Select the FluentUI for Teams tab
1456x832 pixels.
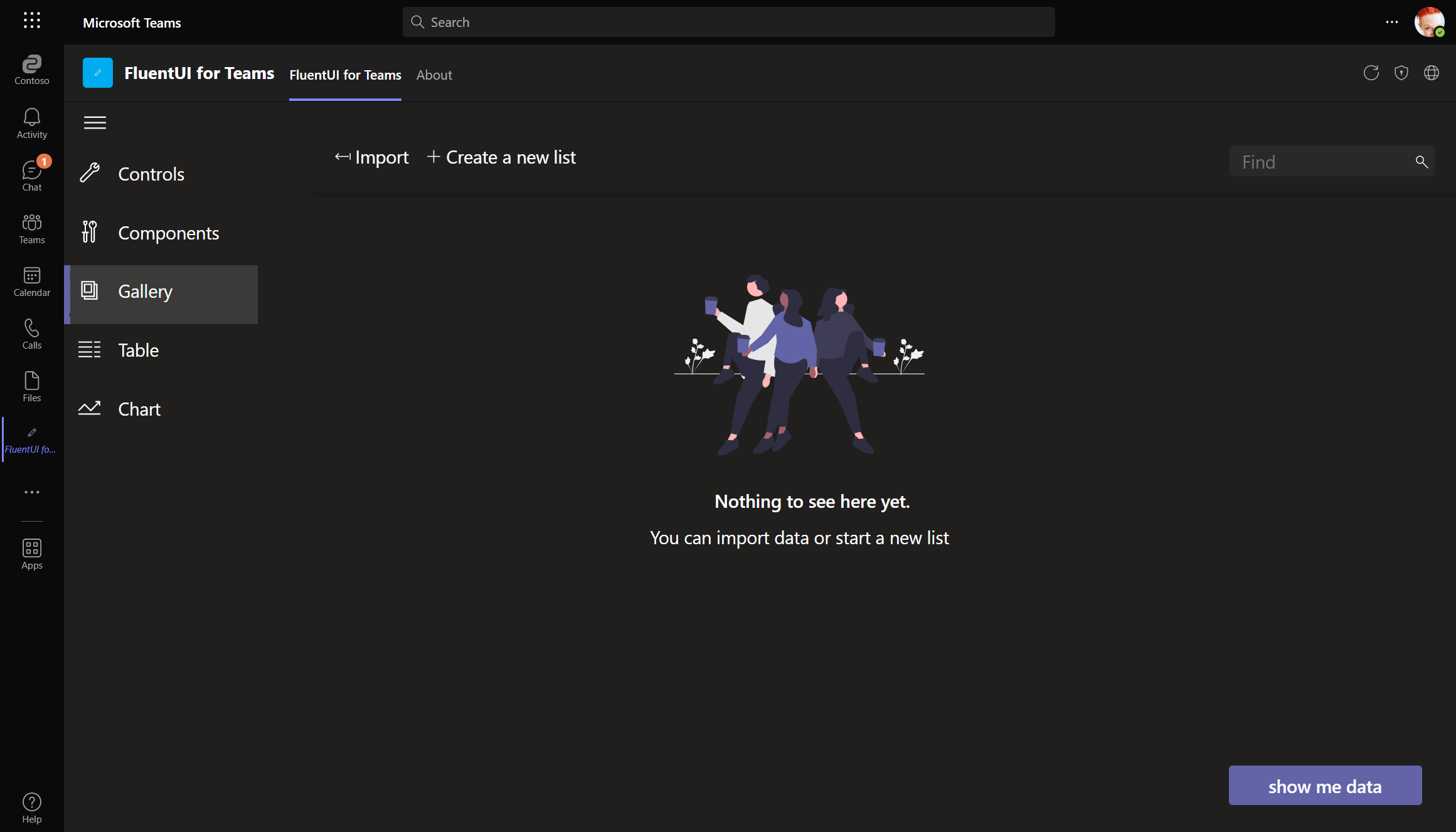click(345, 75)
